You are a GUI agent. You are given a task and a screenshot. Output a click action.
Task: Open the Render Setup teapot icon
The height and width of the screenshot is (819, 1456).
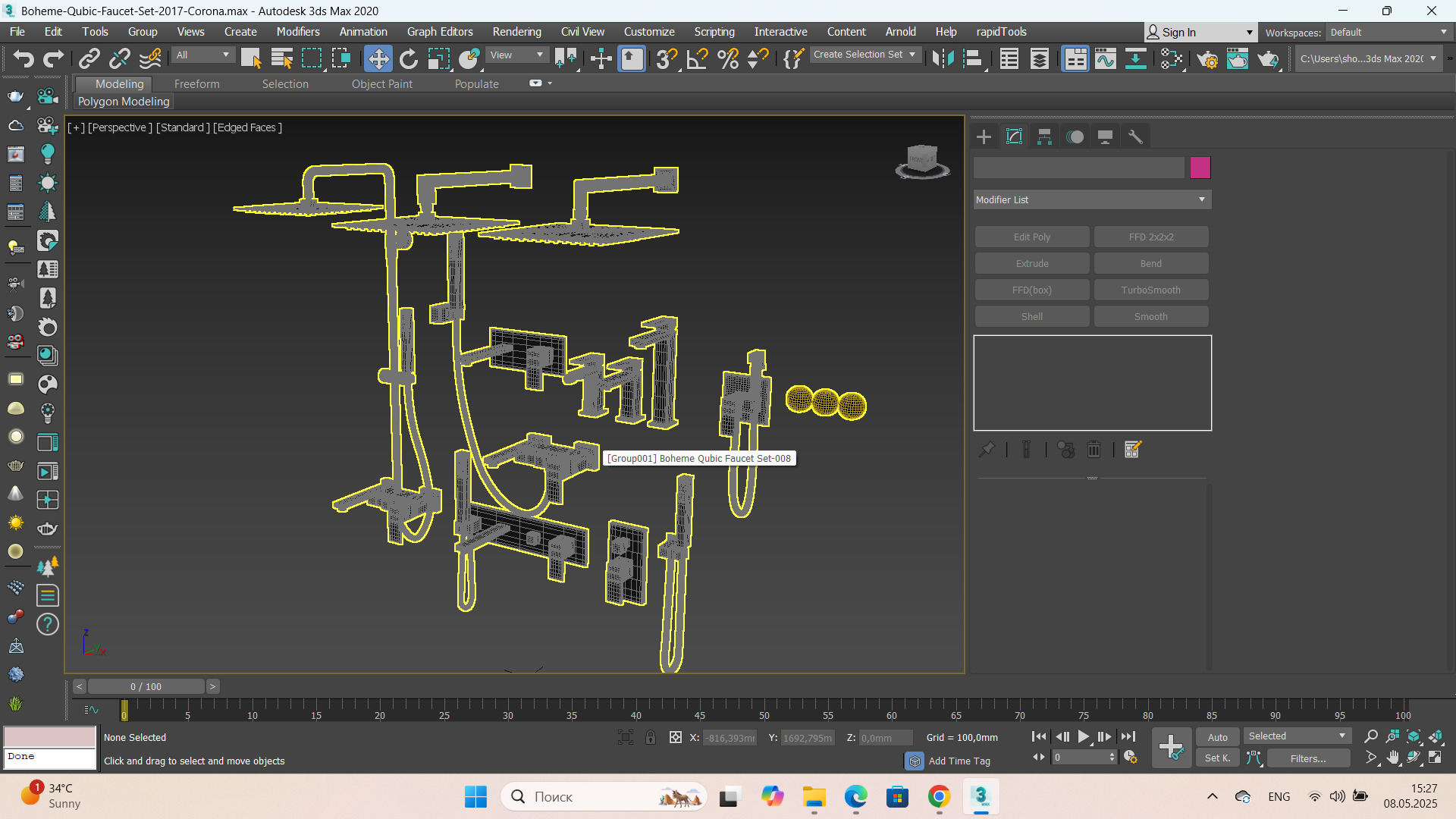pos(1207,58)
